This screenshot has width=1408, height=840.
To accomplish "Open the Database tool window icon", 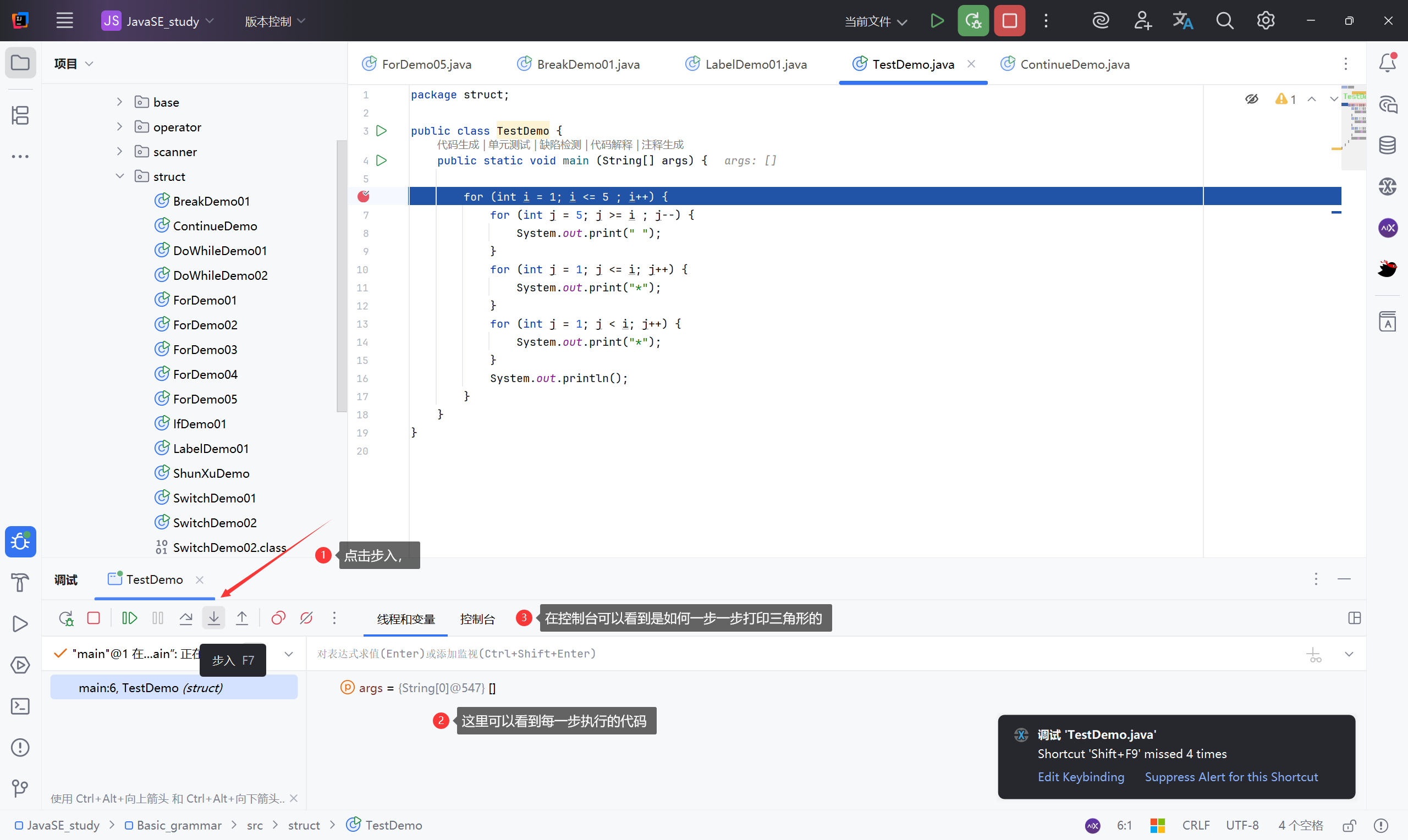I will (x=1387, y=145).
